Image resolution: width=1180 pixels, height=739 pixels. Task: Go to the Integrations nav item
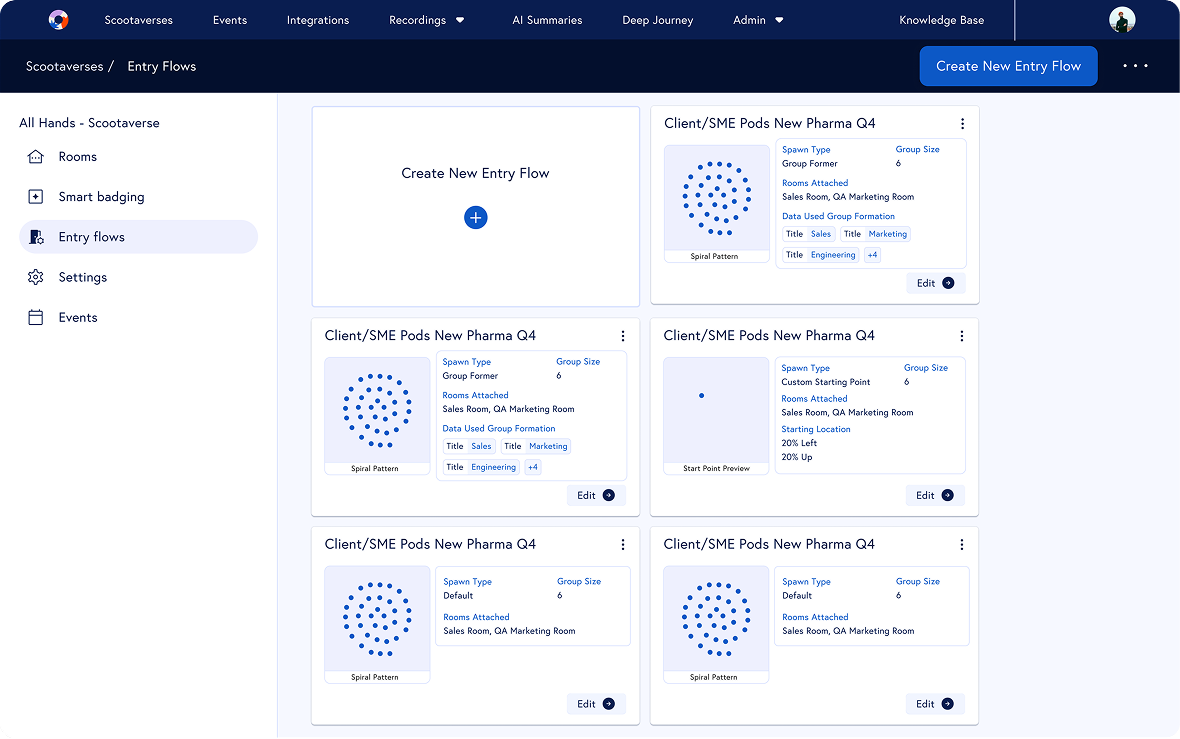318,20
